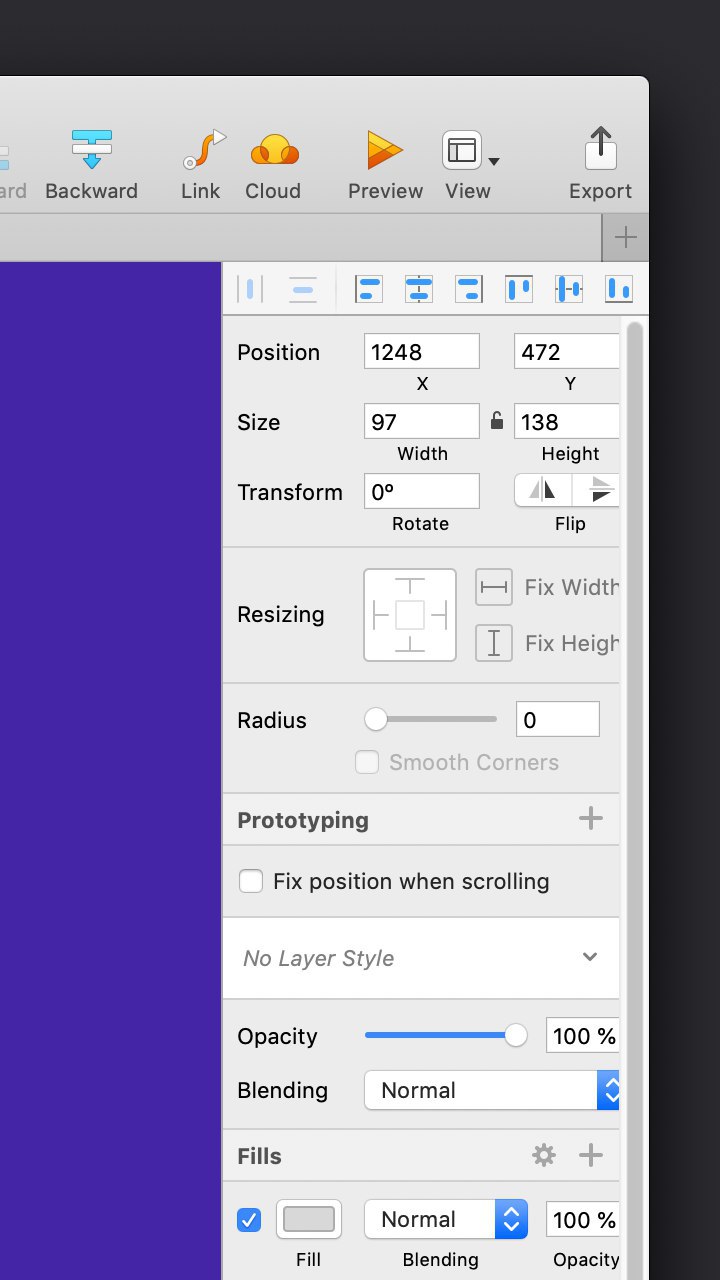Flip layer horizontally

543,491
